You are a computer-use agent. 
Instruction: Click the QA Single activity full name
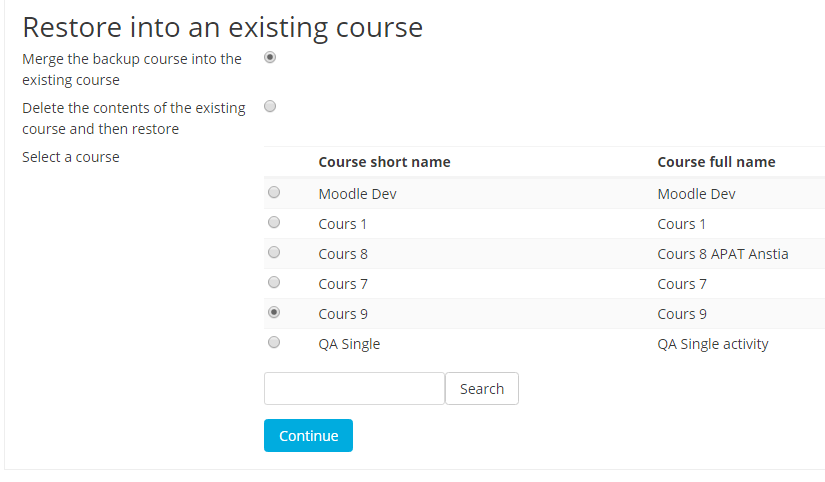point(713,344)
